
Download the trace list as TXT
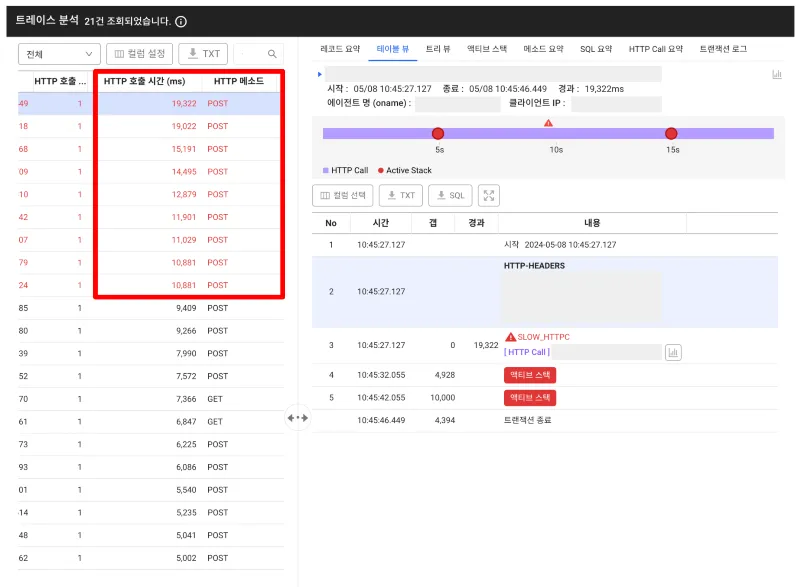tap(204, 54)
